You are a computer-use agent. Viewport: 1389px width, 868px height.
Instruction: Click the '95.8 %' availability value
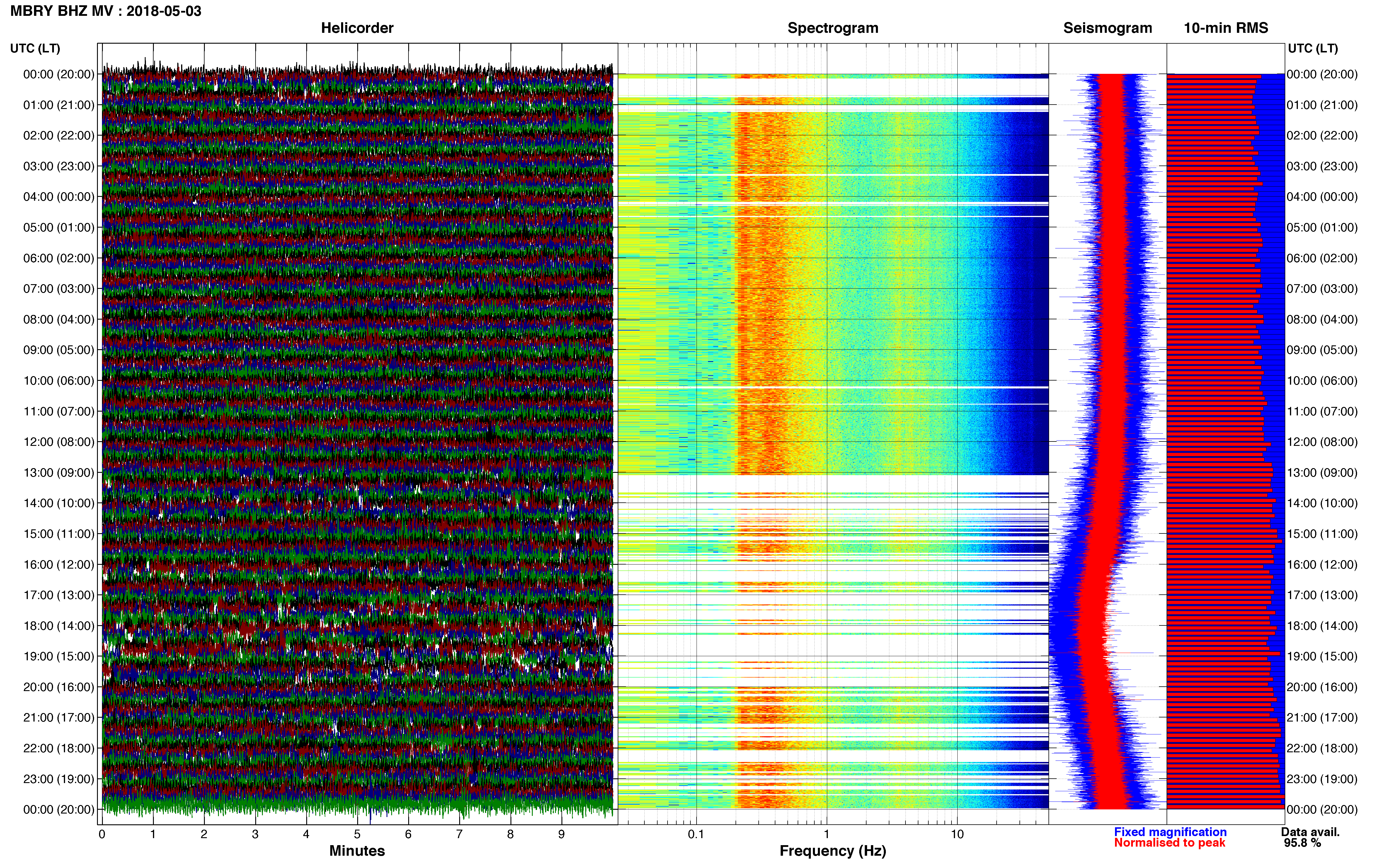pos(1302,843)
